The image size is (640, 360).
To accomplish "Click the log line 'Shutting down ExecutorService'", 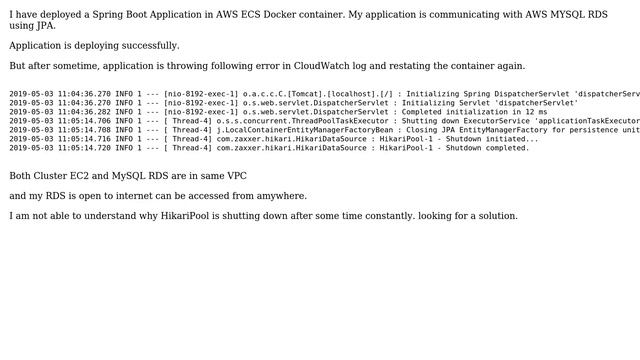I will point(324,121).
